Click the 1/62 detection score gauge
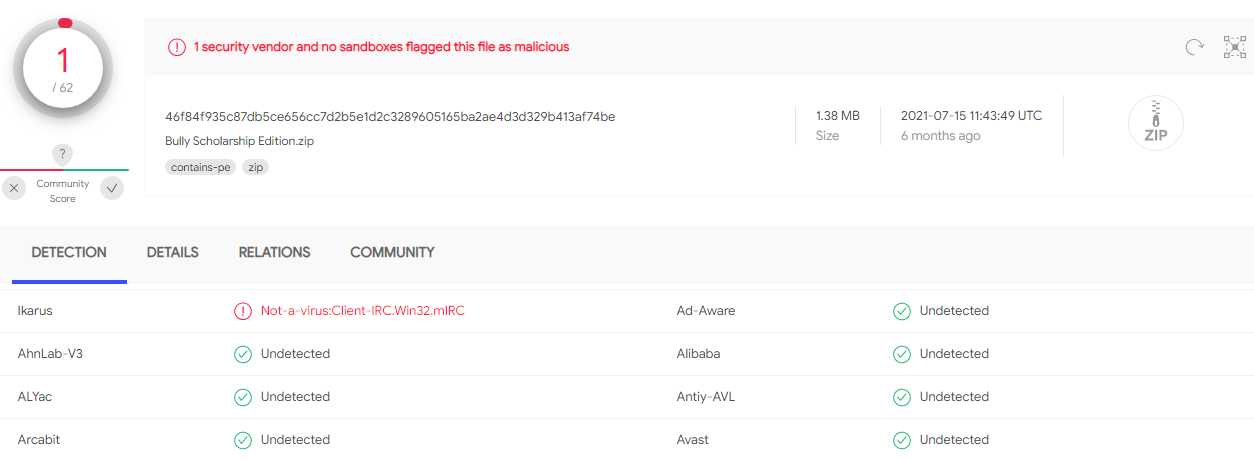 [x=63, y=68]
